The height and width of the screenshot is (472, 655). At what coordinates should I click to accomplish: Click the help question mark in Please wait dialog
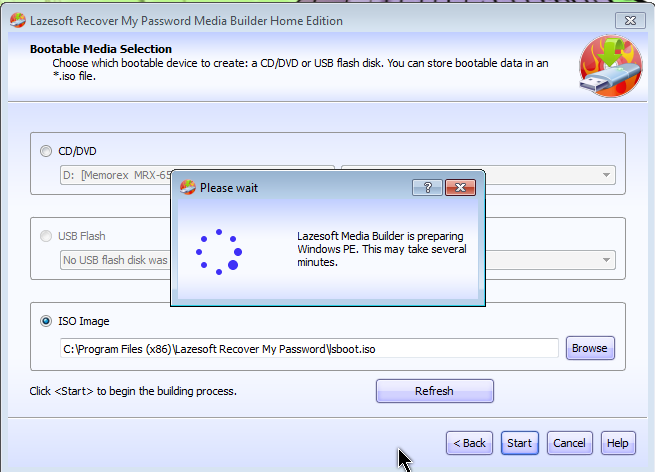427,188
